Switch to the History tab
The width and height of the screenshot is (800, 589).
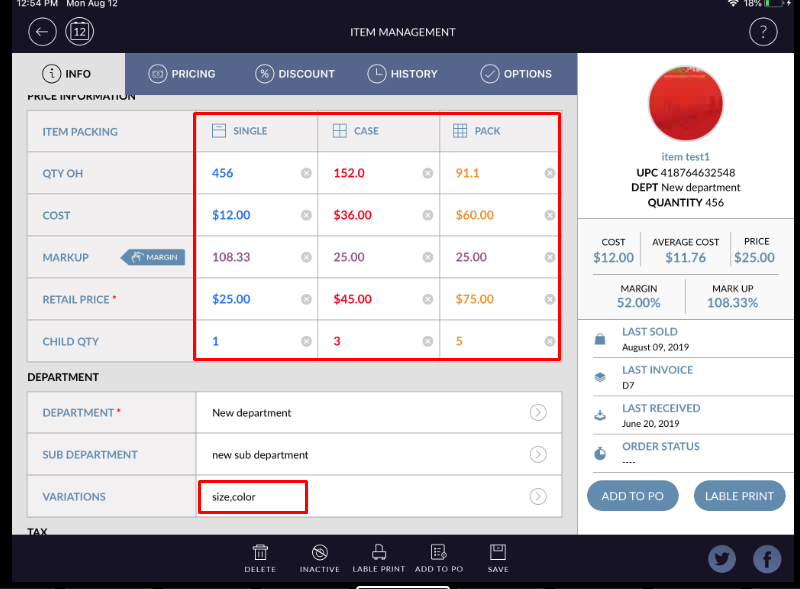tap(402, 73)
